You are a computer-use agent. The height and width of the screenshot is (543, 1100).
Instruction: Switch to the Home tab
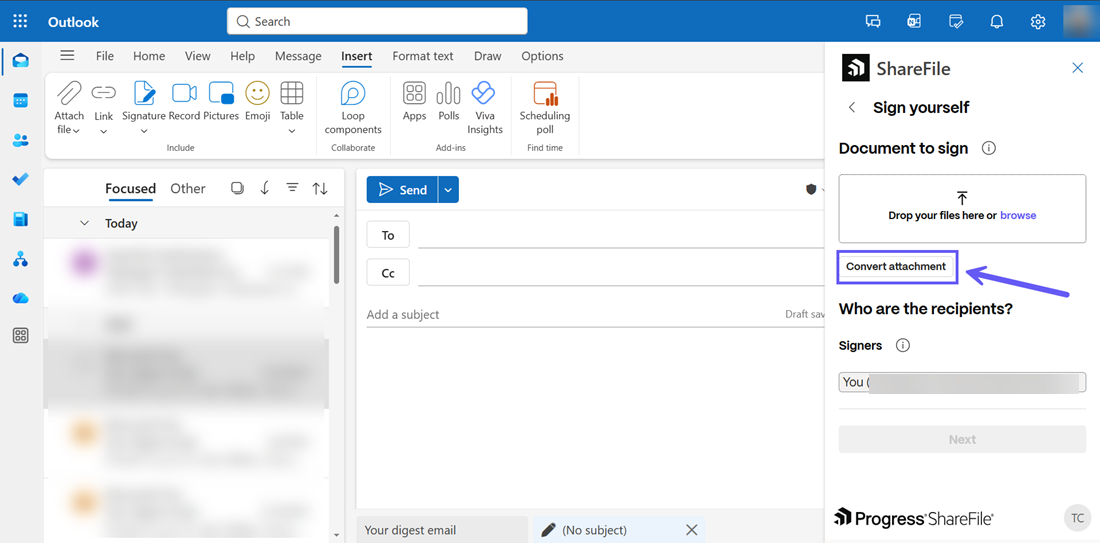(x=149, y=56)
